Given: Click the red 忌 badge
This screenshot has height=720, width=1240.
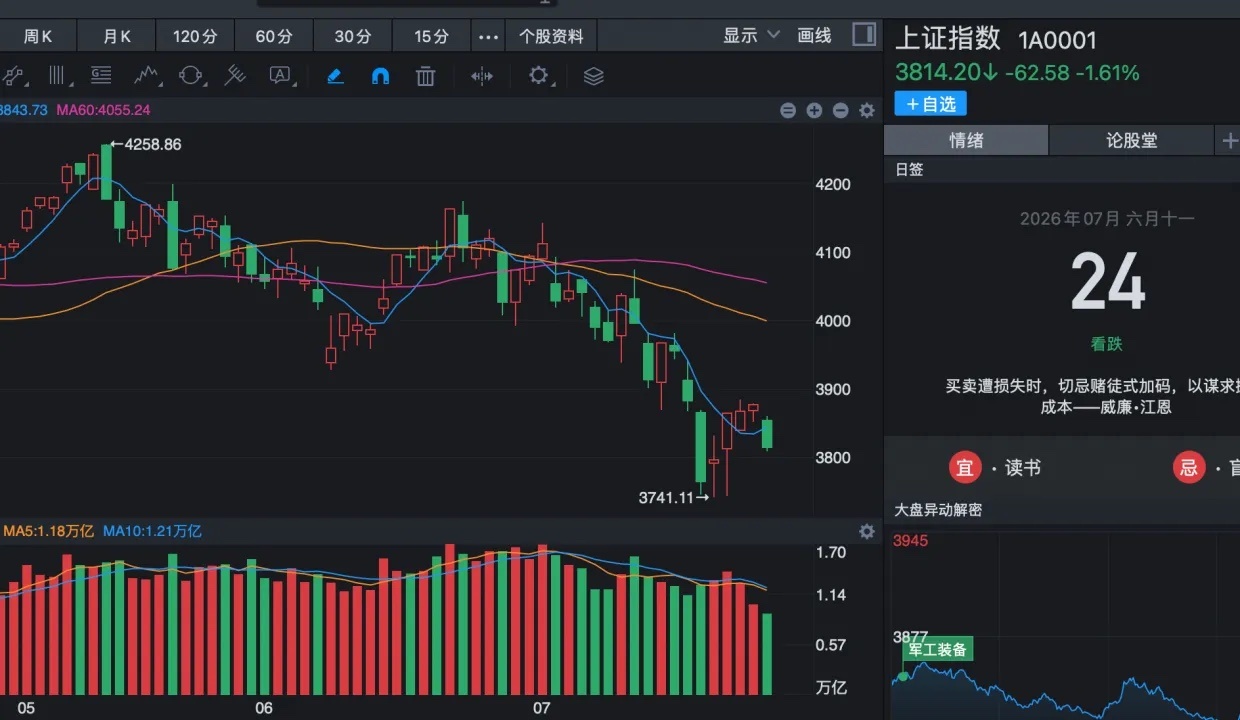Looking at the screenshot, I should (1189, 467).
